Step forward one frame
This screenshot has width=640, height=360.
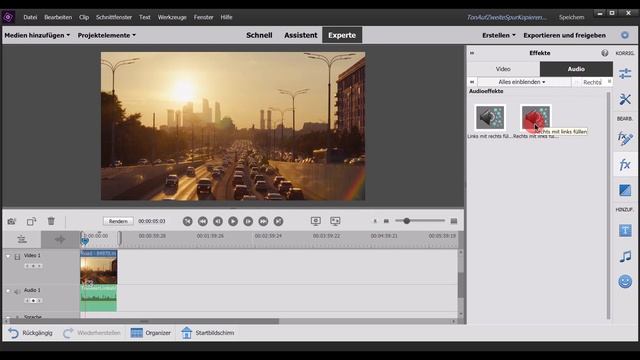point(248,221)
